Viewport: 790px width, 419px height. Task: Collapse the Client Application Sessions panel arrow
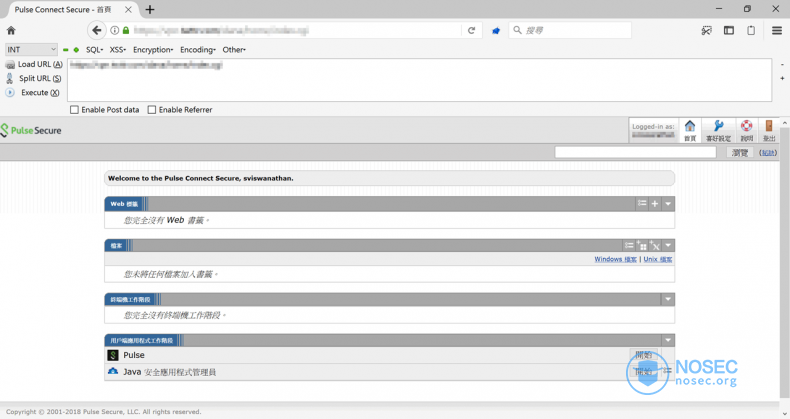pyautogui.click(x=668, y=340)
